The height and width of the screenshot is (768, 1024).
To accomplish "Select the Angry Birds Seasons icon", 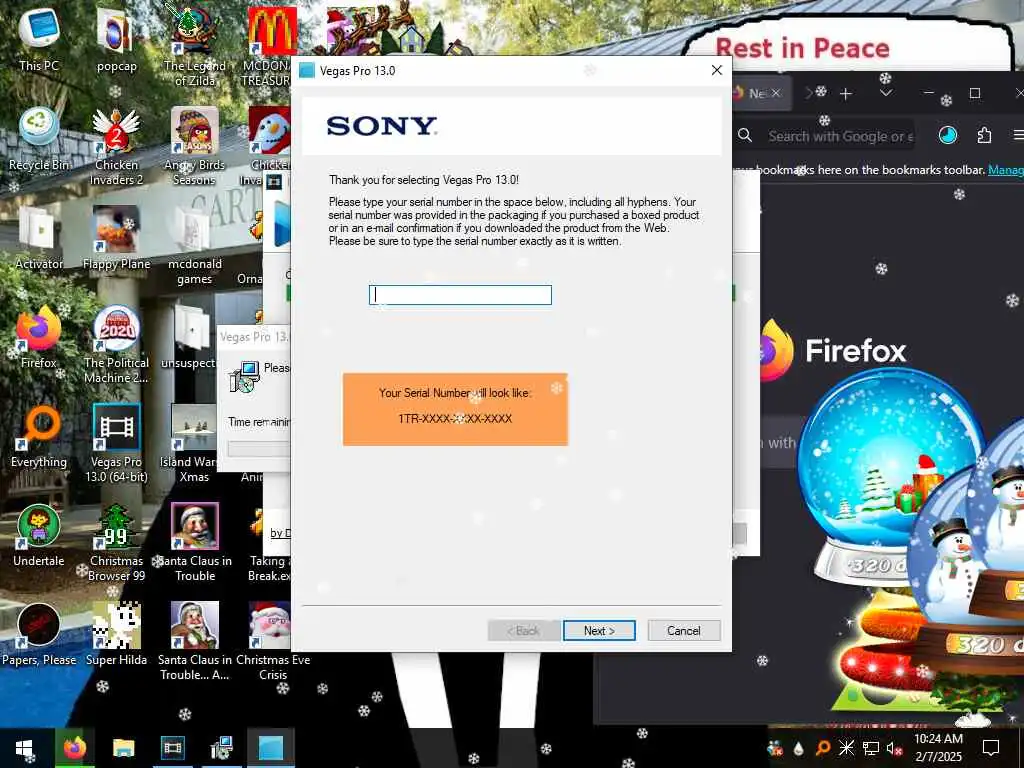I will click(x=194, y=147).
